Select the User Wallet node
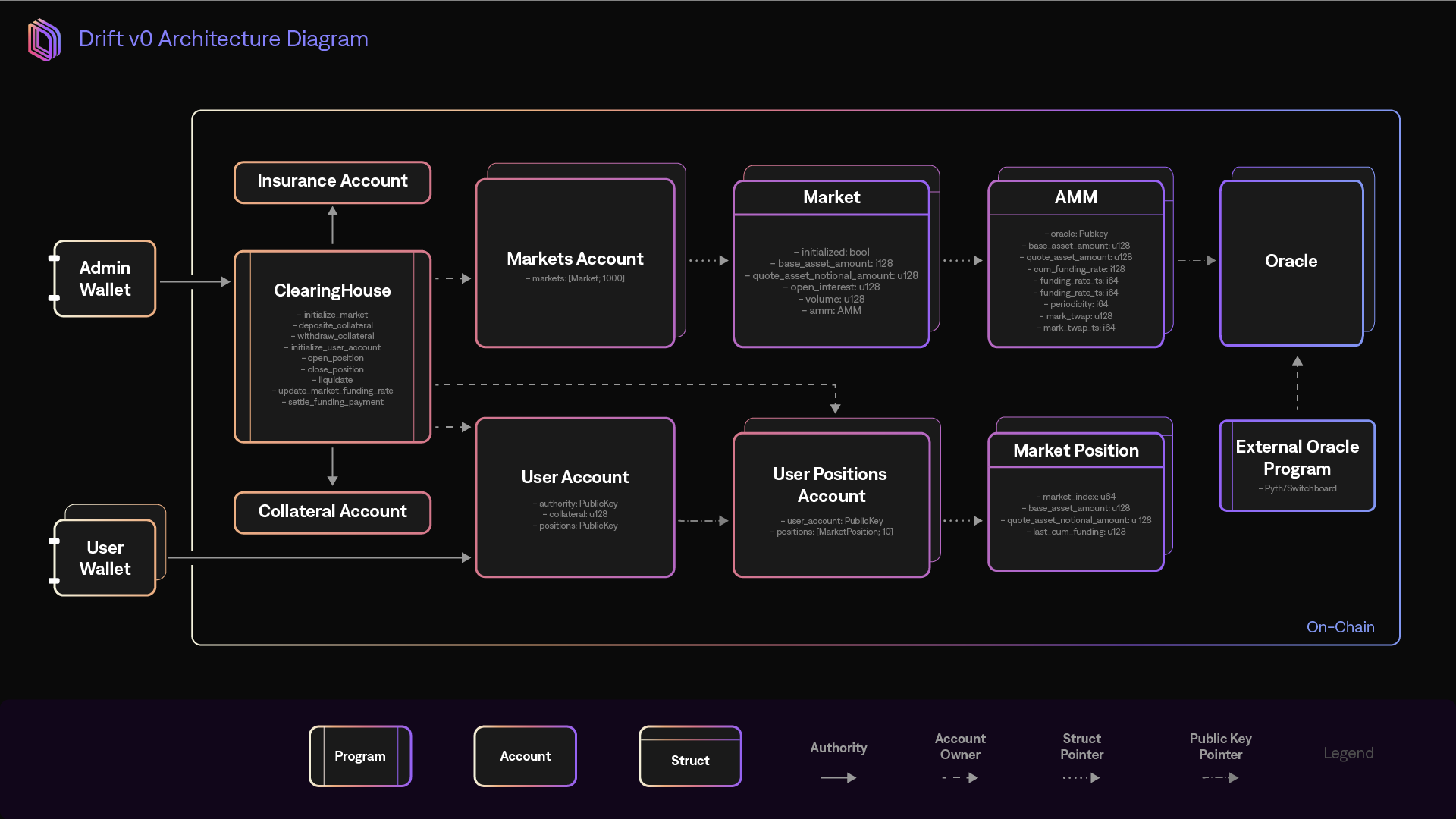1456x819 pixels. [105, 558]
